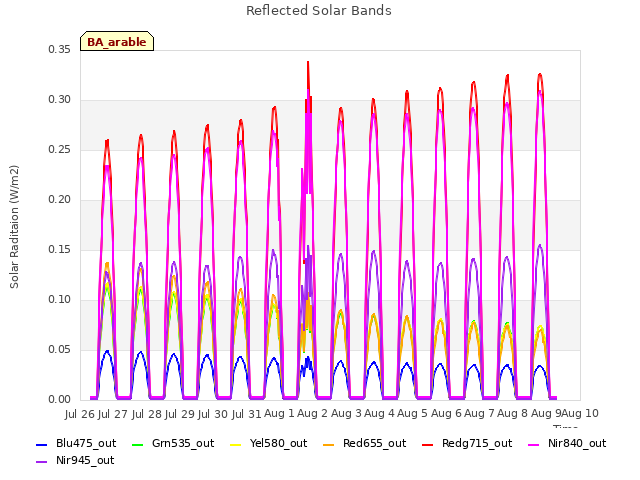The width and height of the screenshot is (640, 480).
Task: Toggle the Nir945_out legend entry
Action: click(75, 461)
